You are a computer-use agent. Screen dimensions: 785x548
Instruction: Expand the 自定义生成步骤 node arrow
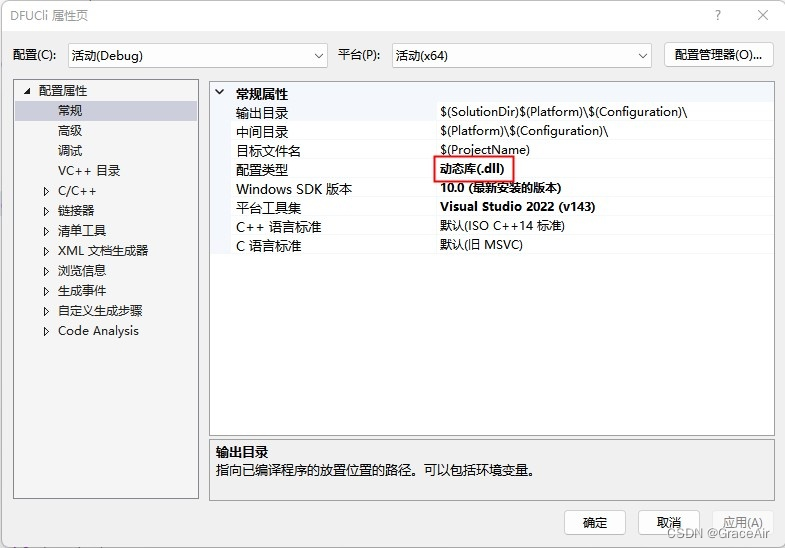click(x=46, y=311)
